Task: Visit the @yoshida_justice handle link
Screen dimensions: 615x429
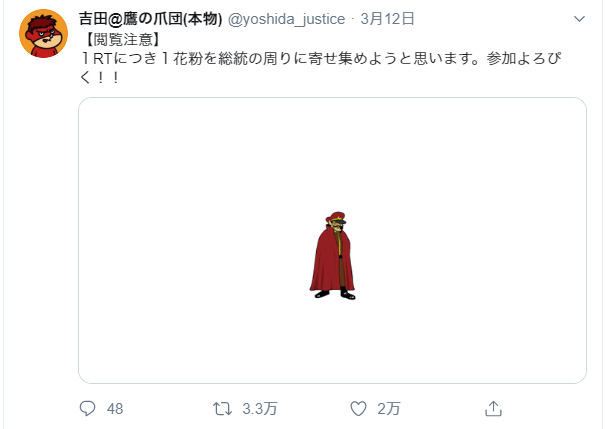Action: point(286,19)
